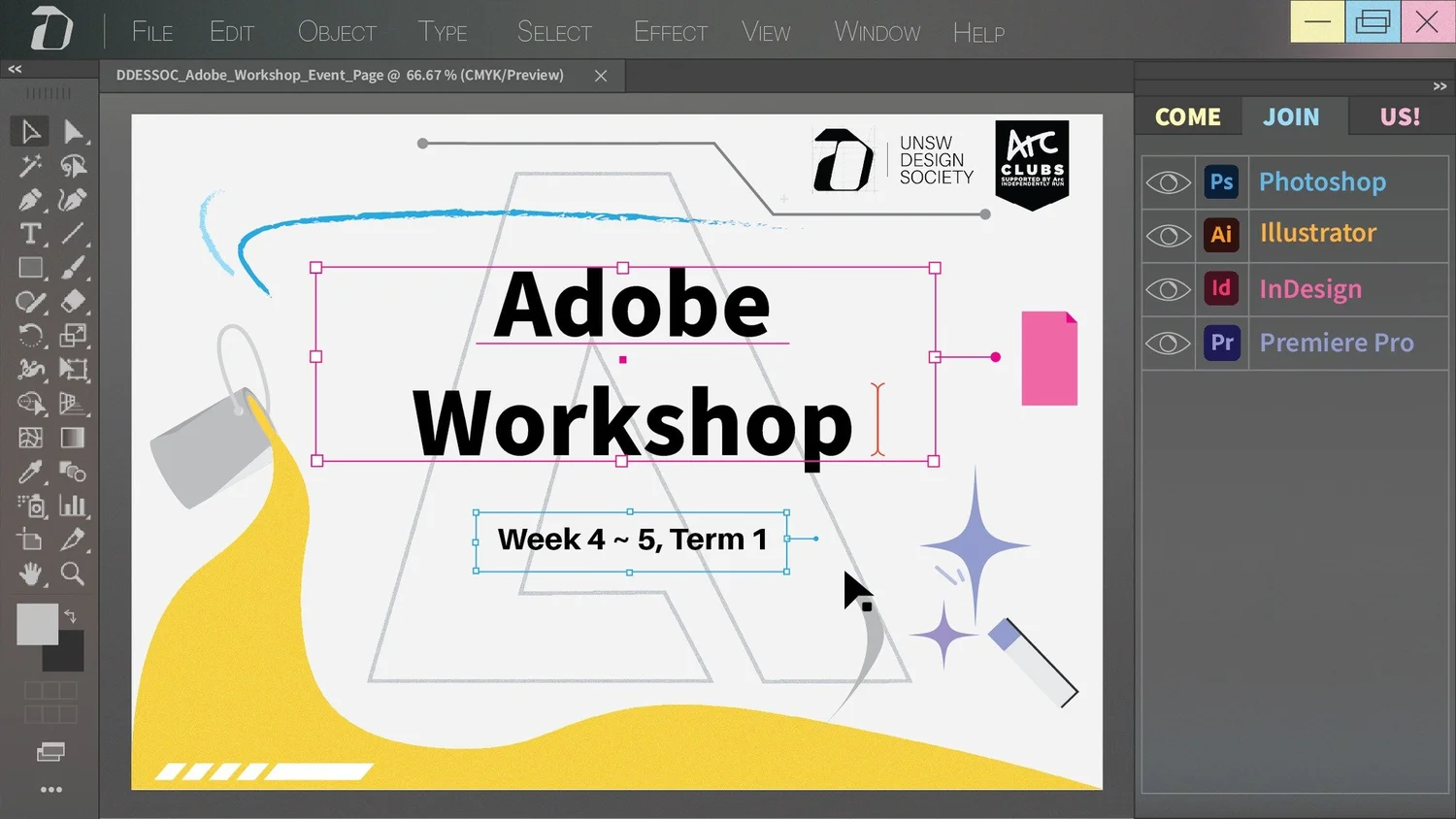This screenshot has width=1456, height=819.
Task: Pick the Paintbrush tool
Action: (73, 268)
